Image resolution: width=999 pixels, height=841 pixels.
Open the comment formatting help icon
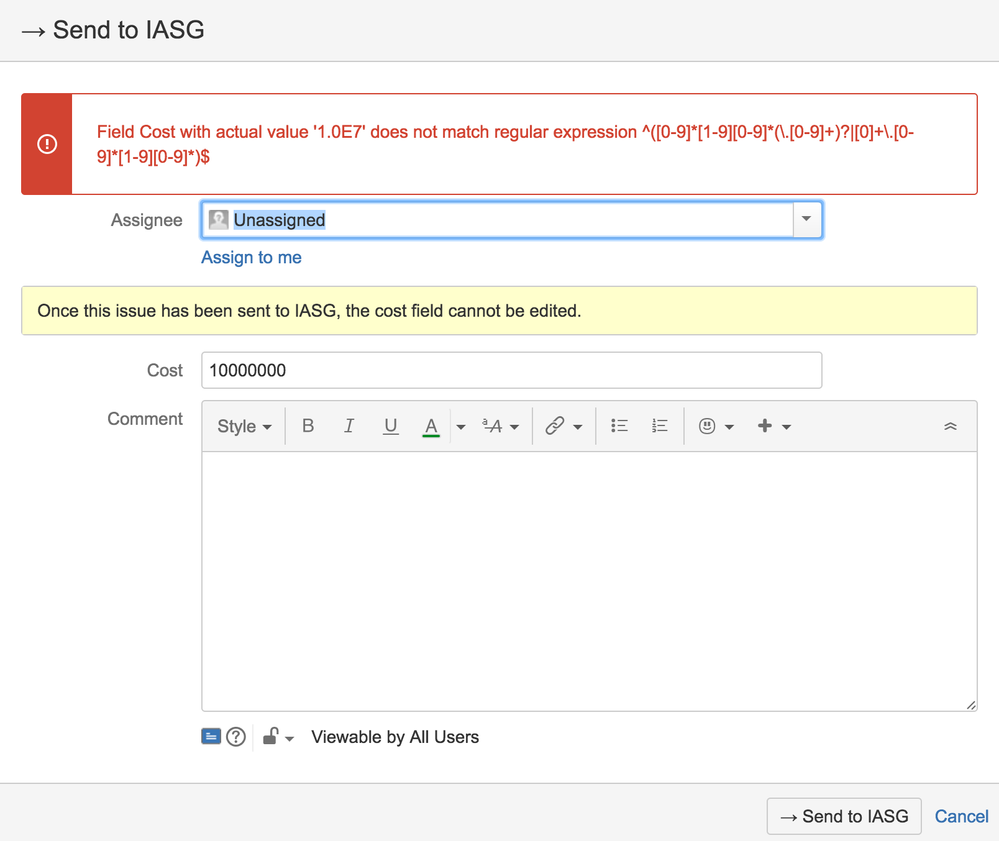236,737
